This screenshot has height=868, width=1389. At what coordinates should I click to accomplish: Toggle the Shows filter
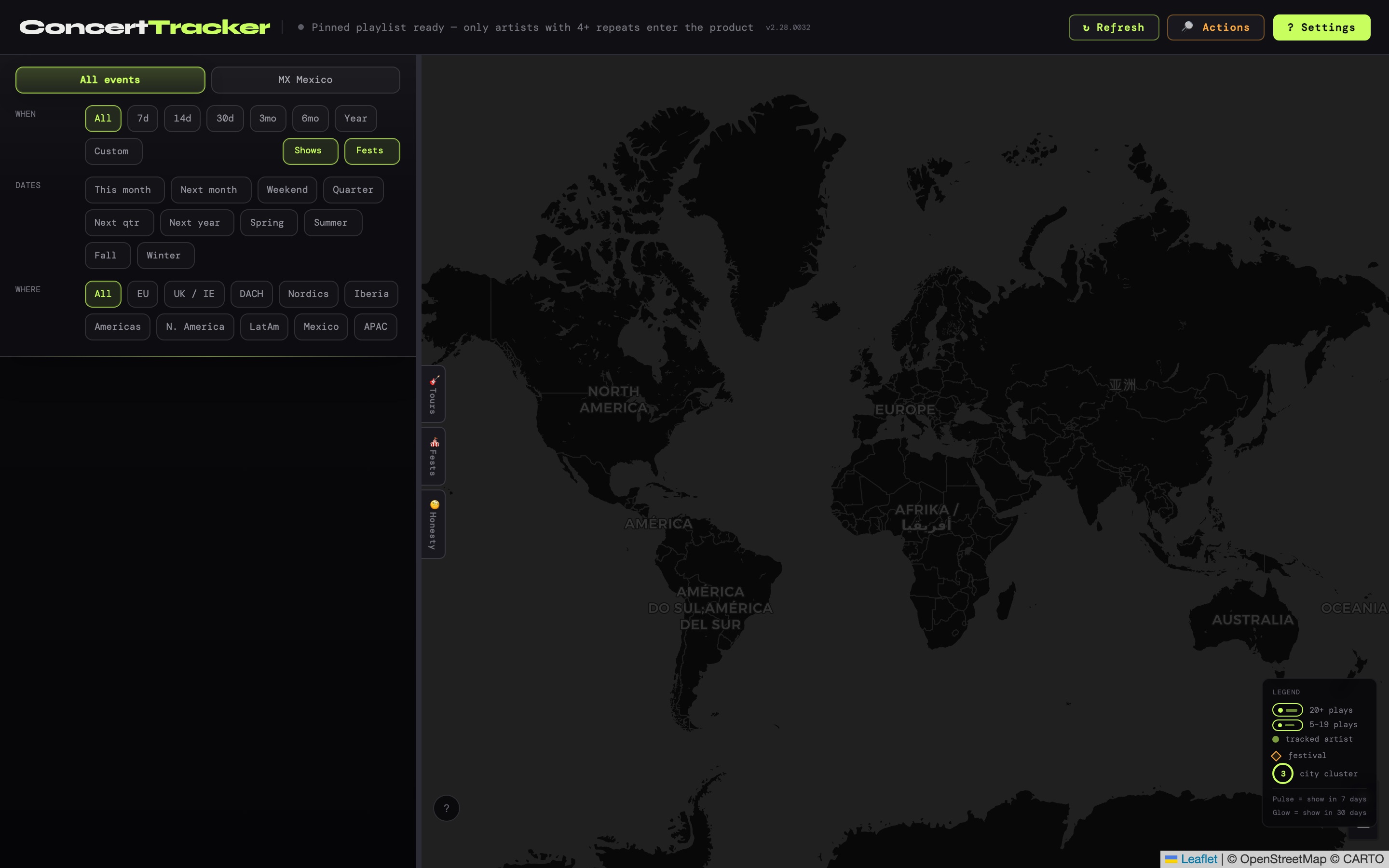coord(310,151)
